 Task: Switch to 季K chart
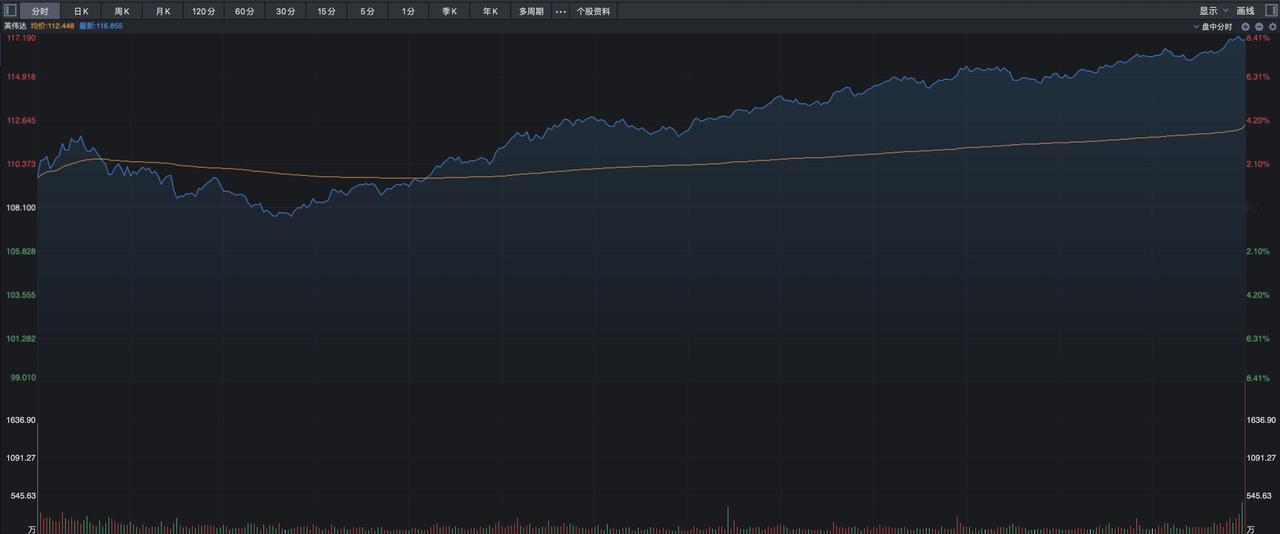pos(449,12)
